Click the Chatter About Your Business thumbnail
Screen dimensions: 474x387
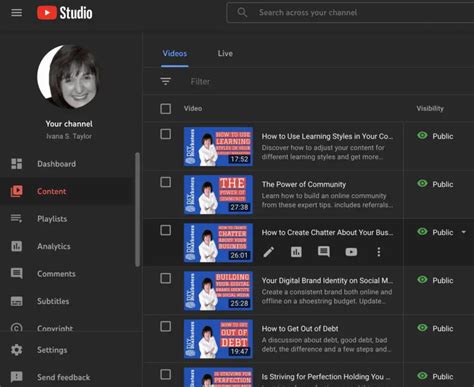pos(218,243)
